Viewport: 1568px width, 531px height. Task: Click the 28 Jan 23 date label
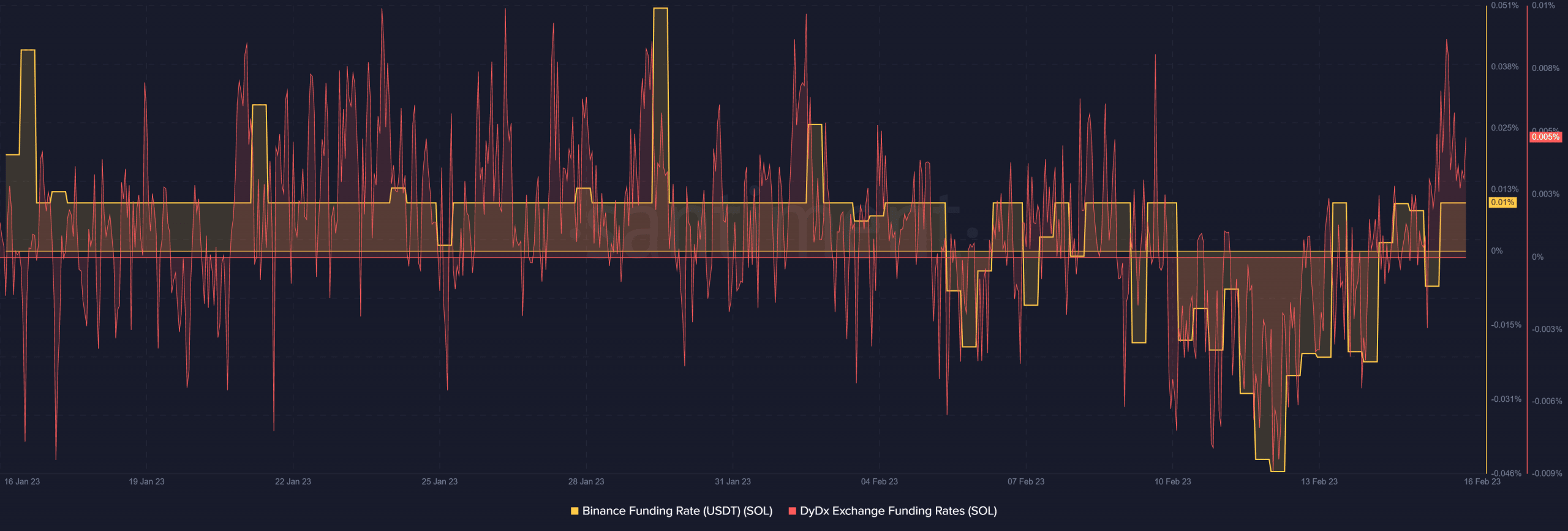(x=586, y=481)
